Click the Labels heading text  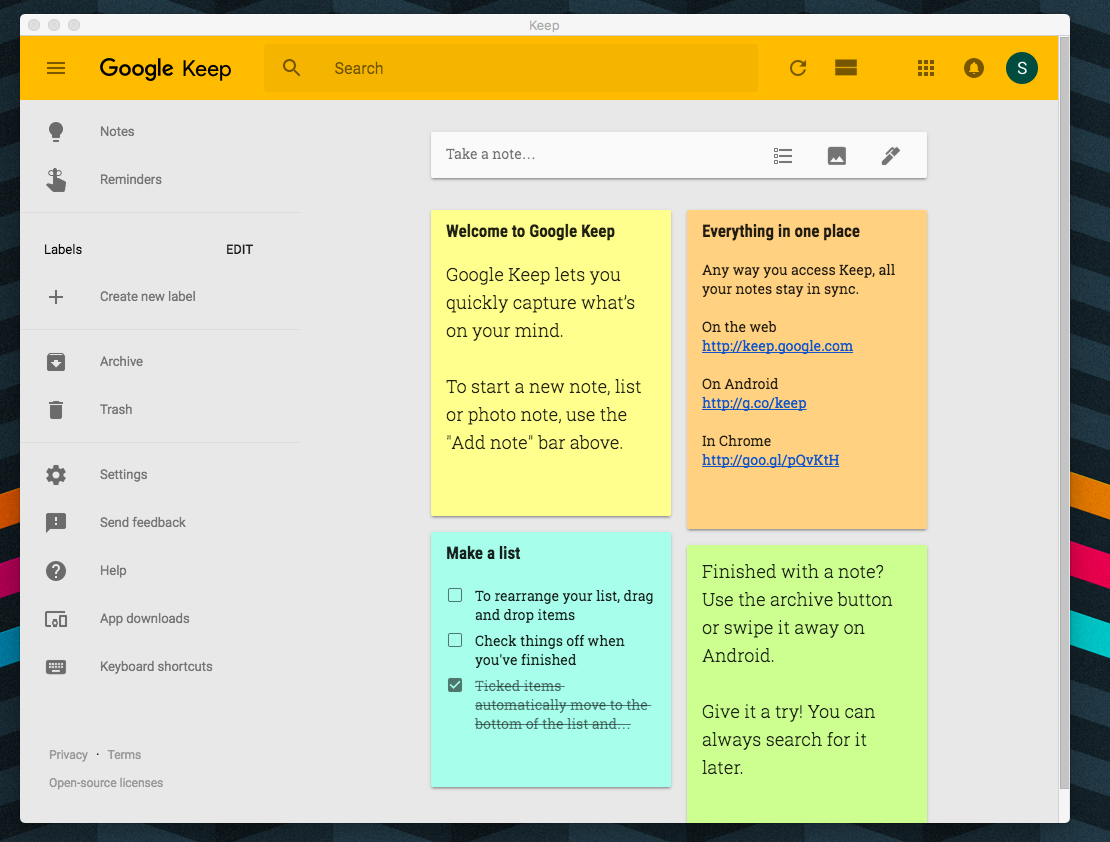point(63,249)
